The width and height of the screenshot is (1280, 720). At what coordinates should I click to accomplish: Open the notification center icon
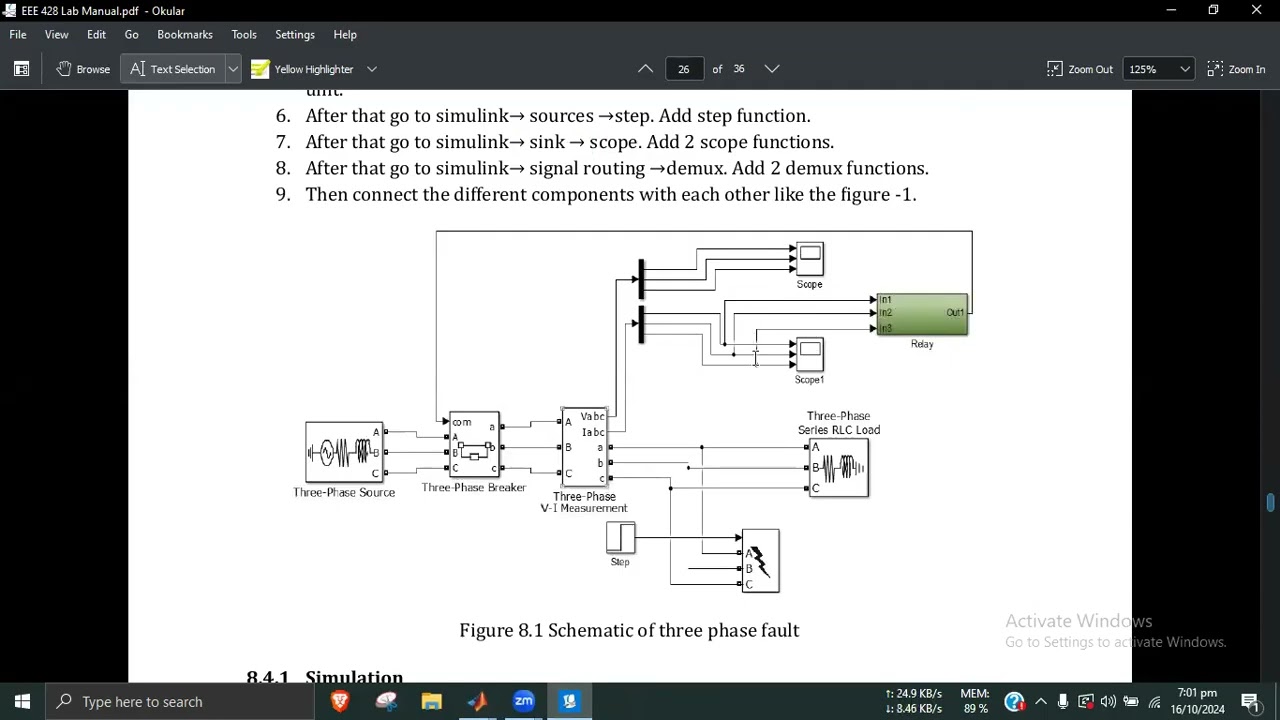[1251, 702]
